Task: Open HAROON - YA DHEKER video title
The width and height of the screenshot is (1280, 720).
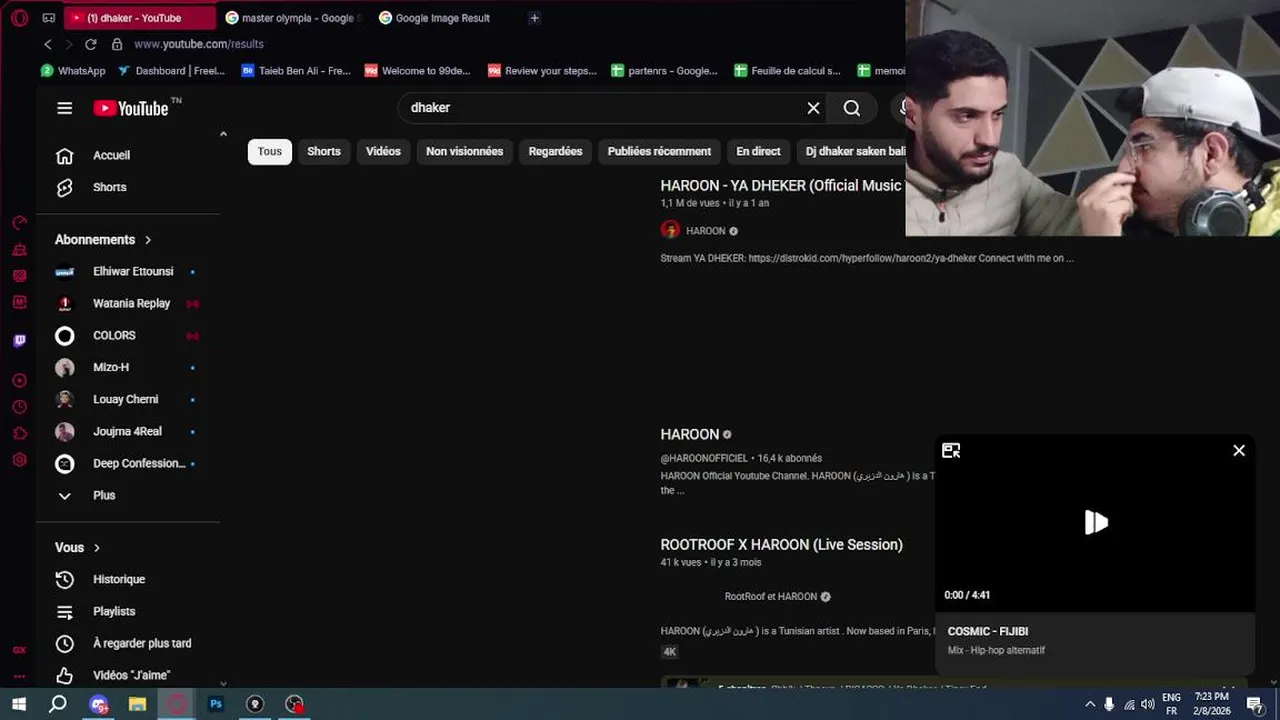Action: 781,185
